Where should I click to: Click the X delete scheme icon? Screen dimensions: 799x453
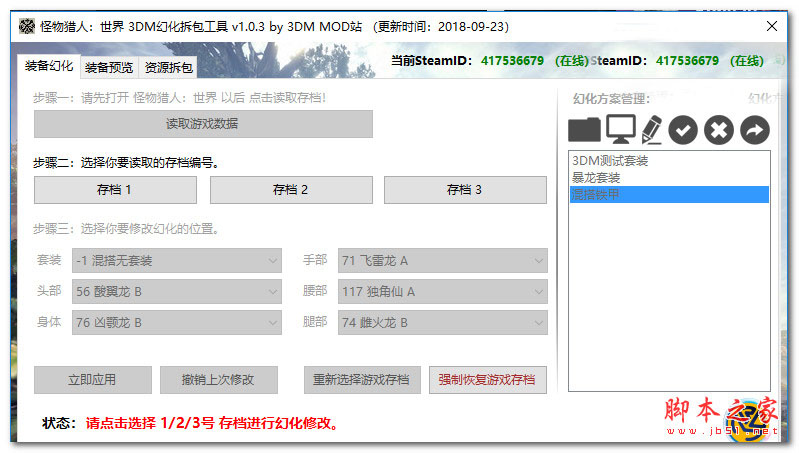tap(718, 130)
